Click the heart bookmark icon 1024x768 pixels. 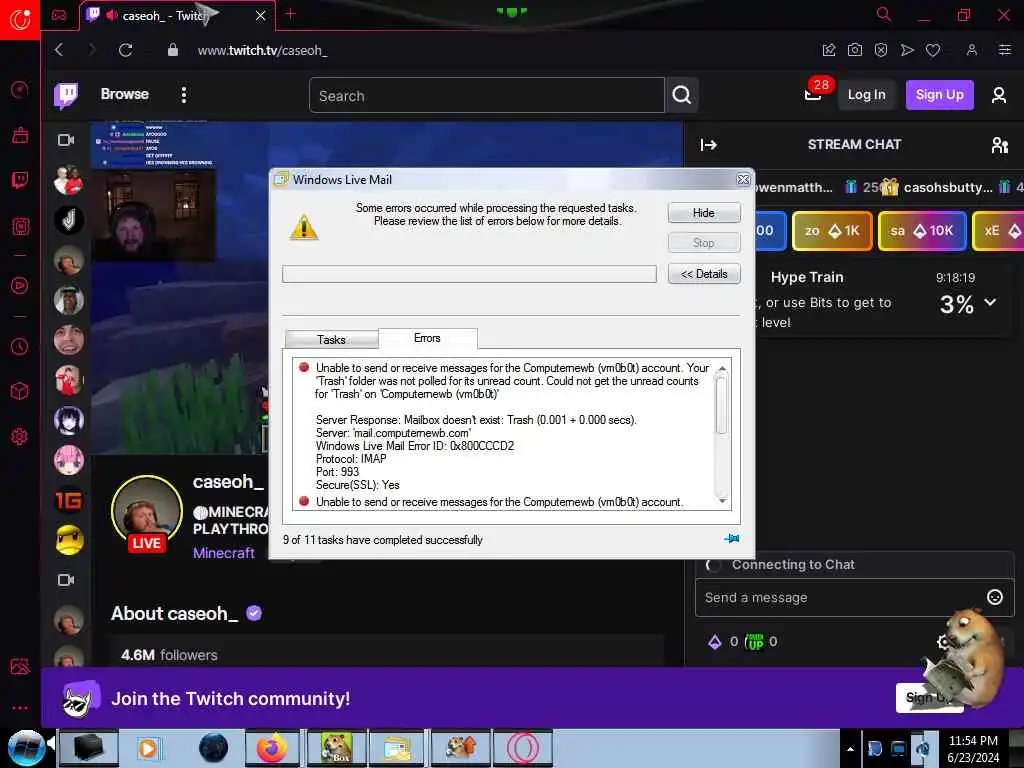pos(933,50)
